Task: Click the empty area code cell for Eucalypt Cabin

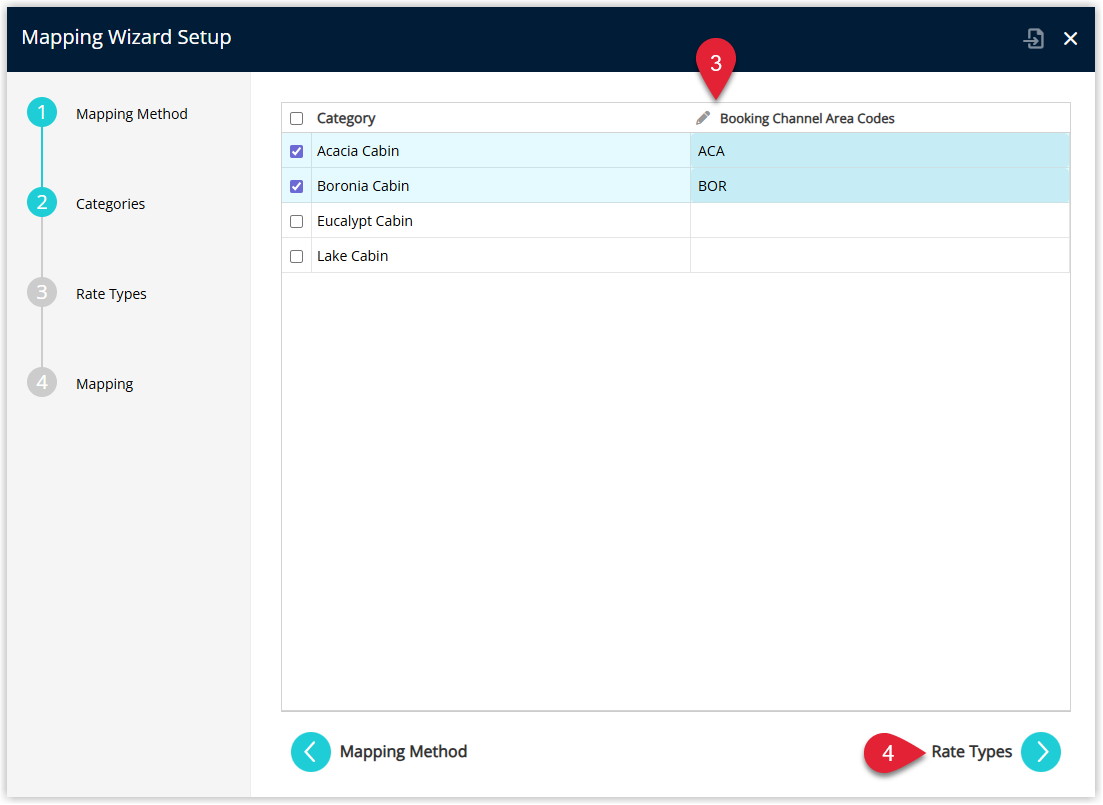Action: tap(880, 221)
